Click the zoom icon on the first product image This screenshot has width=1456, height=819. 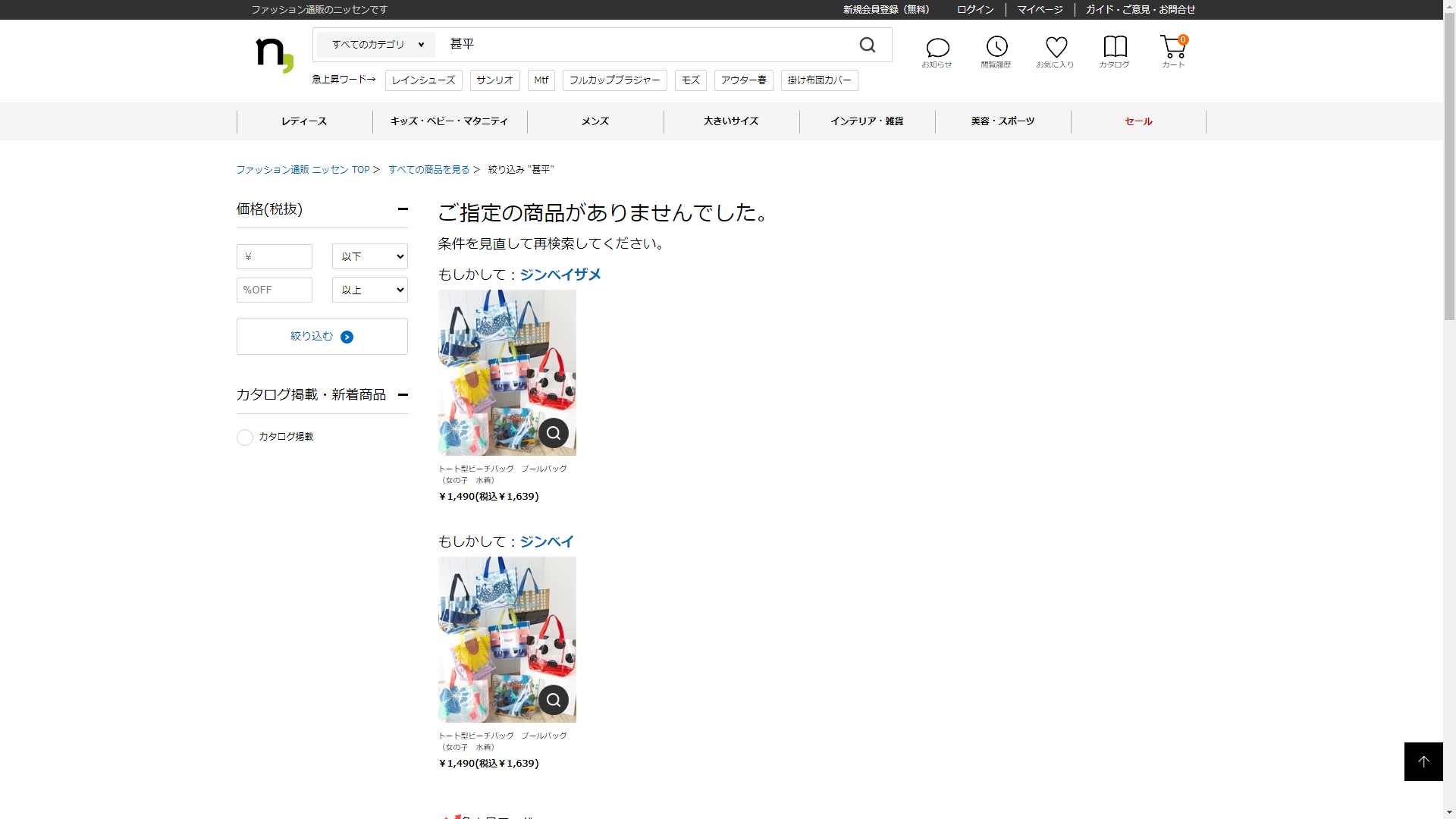554,433
